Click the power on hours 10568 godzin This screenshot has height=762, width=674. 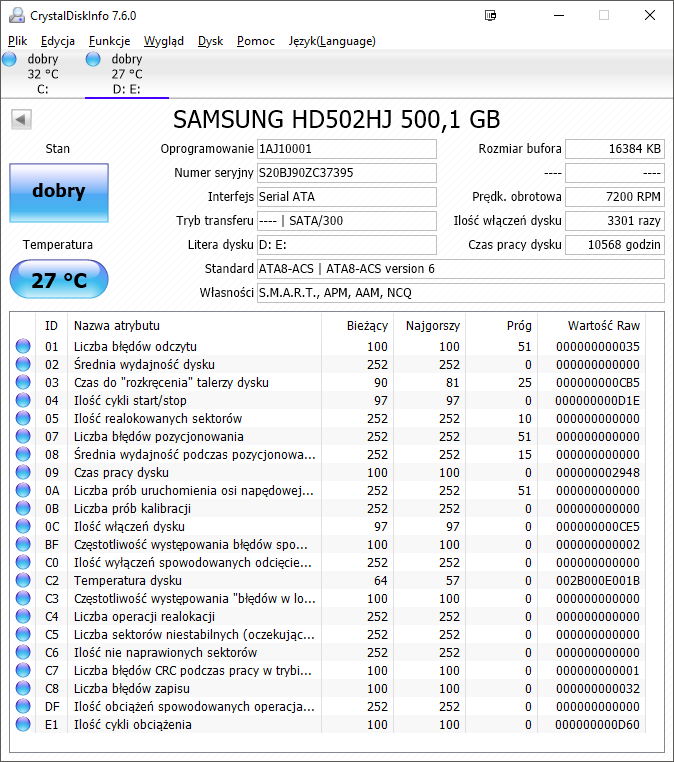point(615,244)
